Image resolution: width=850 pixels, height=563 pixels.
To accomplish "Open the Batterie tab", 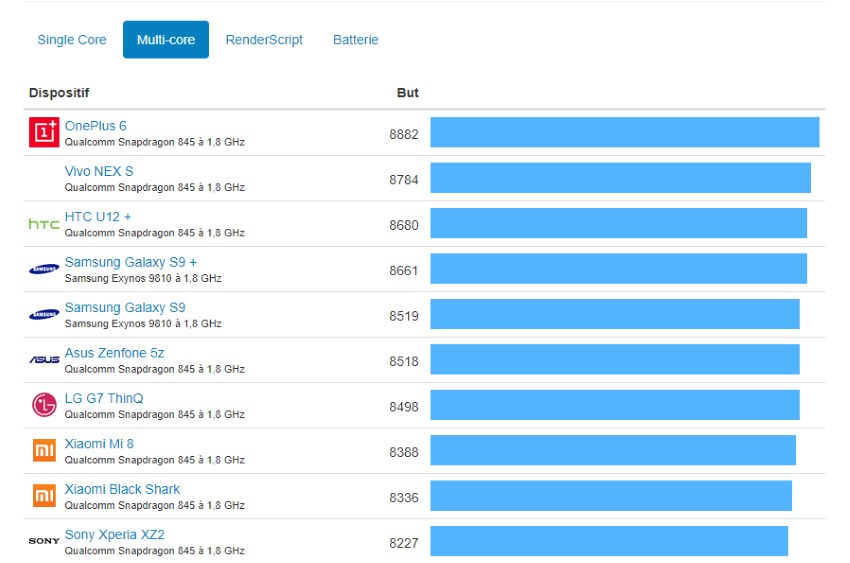I will [x=356, y=40].
